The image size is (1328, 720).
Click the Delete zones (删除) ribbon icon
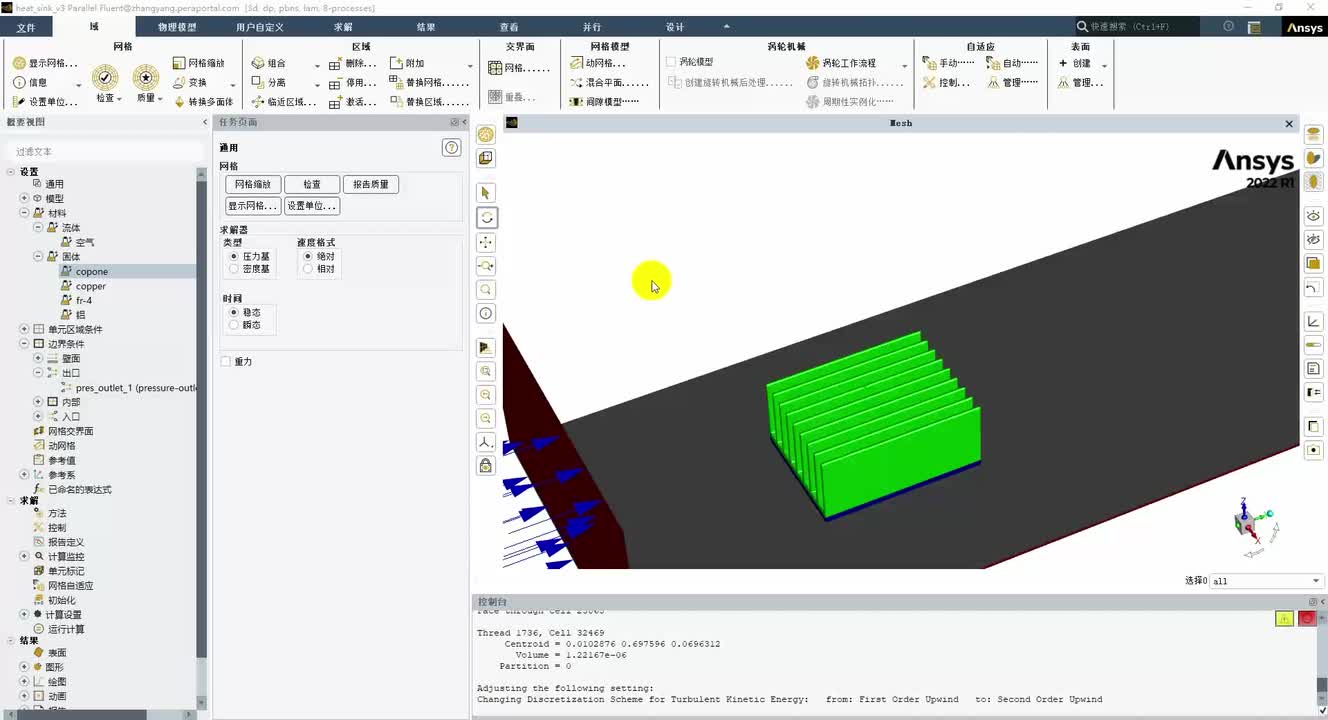click(x=353, y=63)
